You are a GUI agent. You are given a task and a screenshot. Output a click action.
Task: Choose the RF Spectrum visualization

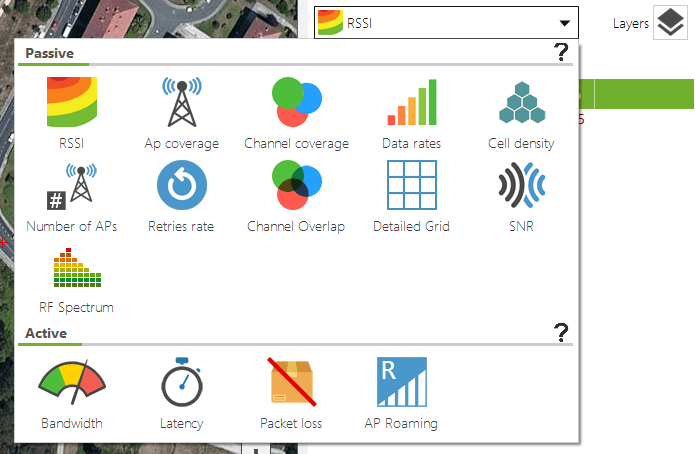(77, 281)
